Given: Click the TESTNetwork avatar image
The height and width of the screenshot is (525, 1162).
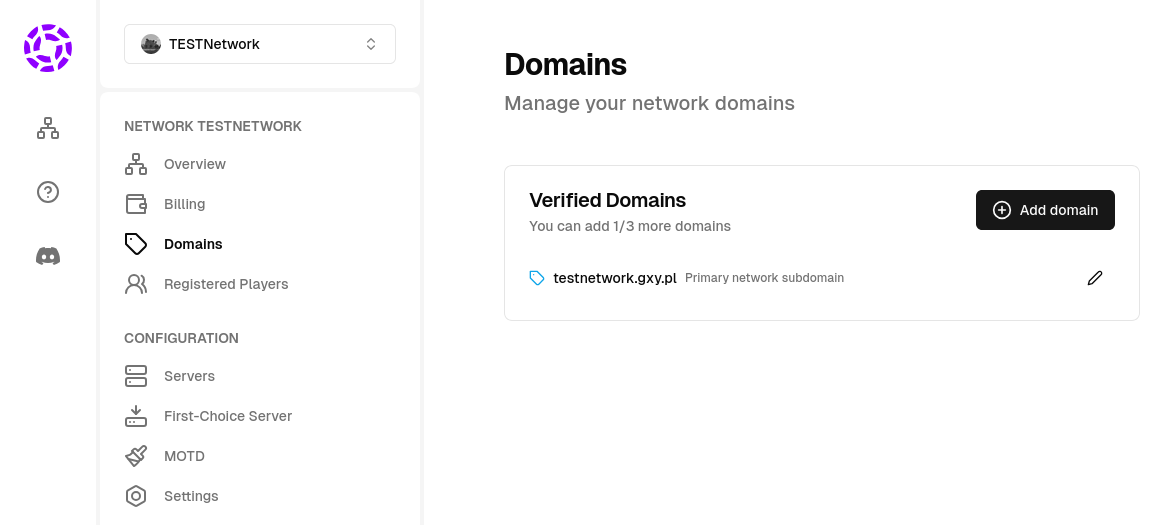Looking at the screenshot, I should (x=151, y=44).
